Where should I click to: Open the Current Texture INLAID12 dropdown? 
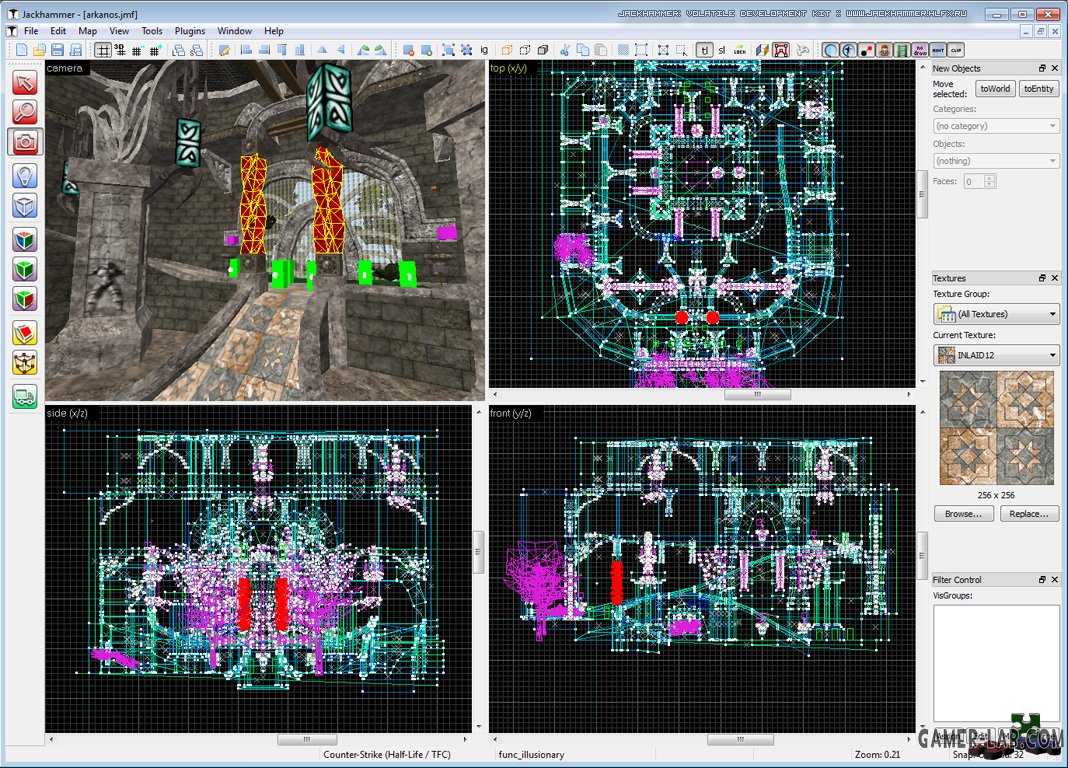[x=995, y=355]
